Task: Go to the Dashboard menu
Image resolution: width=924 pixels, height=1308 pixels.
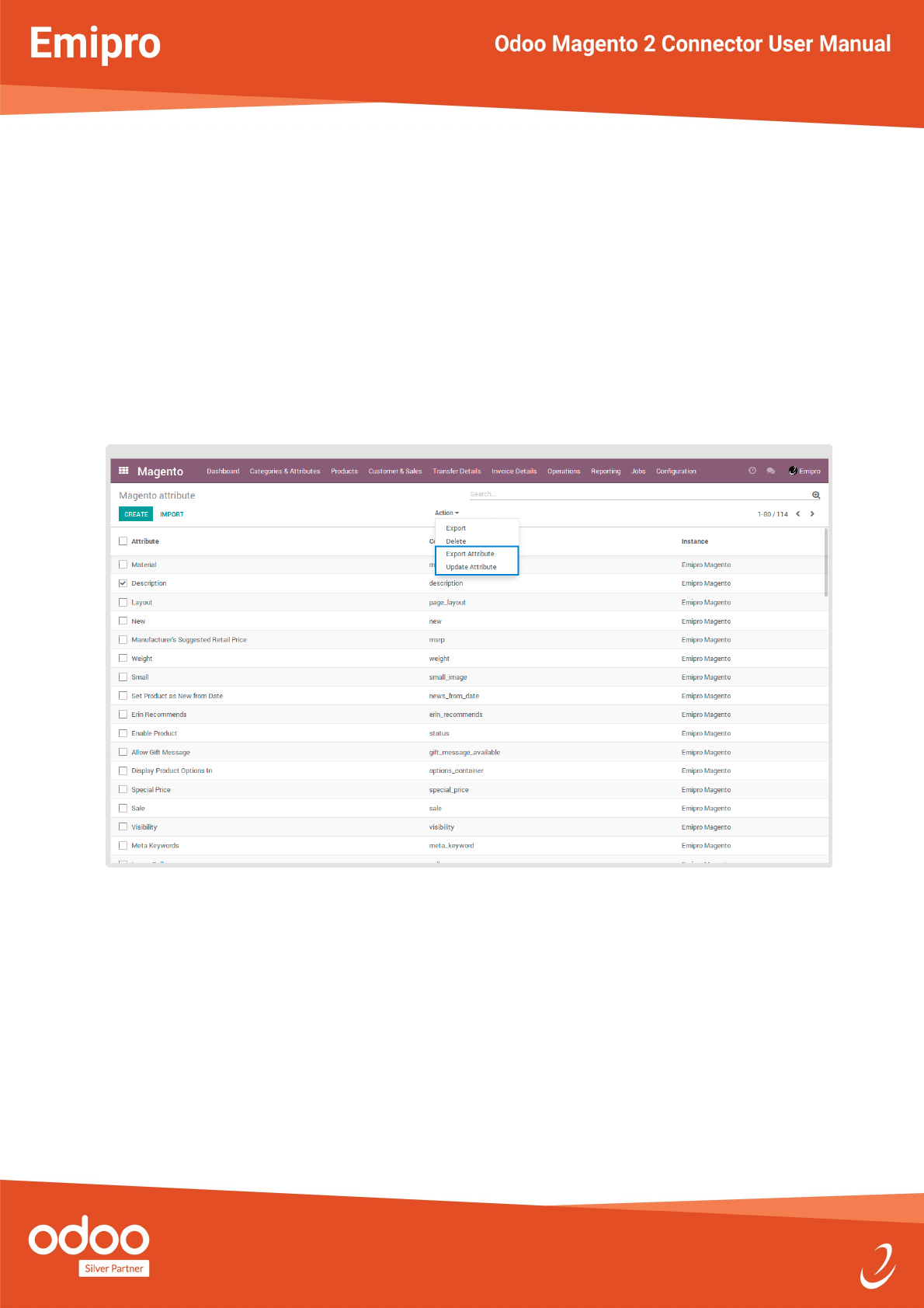Action: tap(223, 471)
